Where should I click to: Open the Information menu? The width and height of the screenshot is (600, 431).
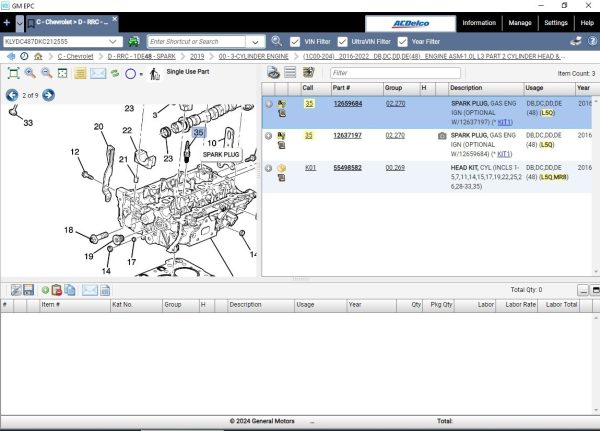(479, 23)
